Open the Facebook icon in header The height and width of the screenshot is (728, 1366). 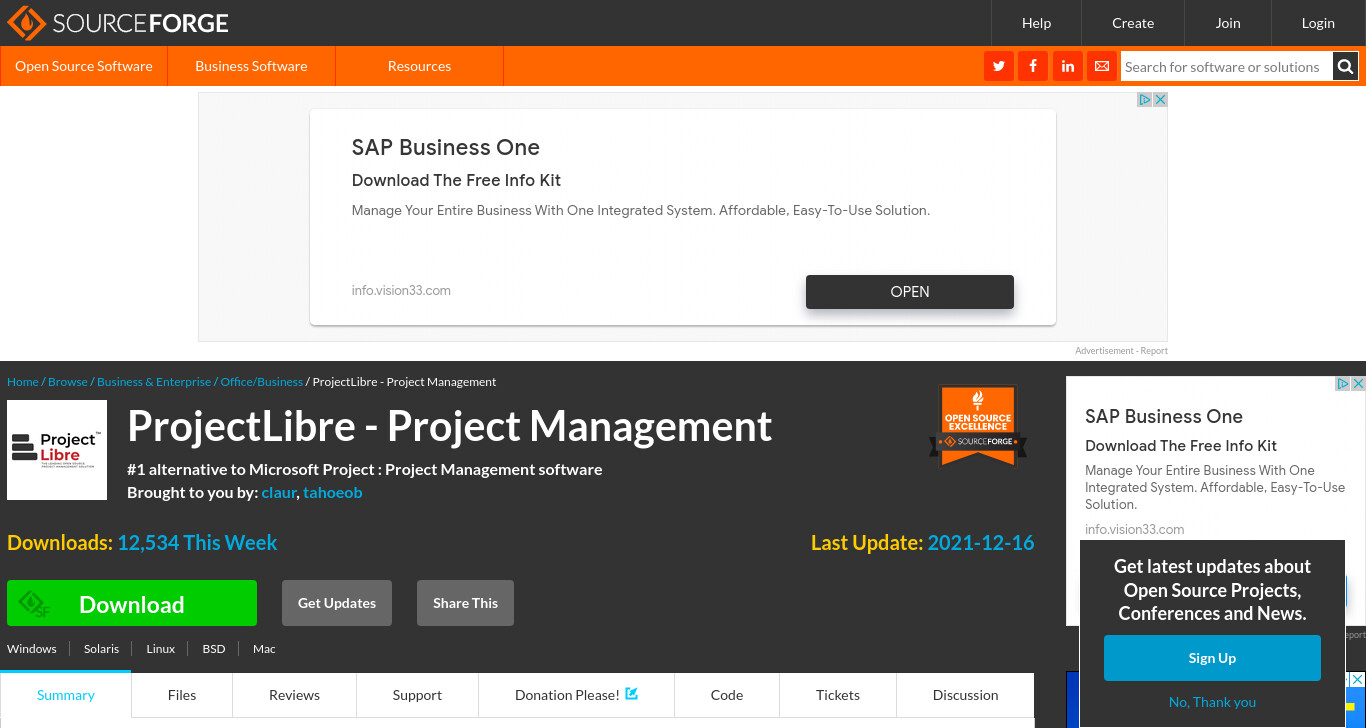(x=1033, y=67)
